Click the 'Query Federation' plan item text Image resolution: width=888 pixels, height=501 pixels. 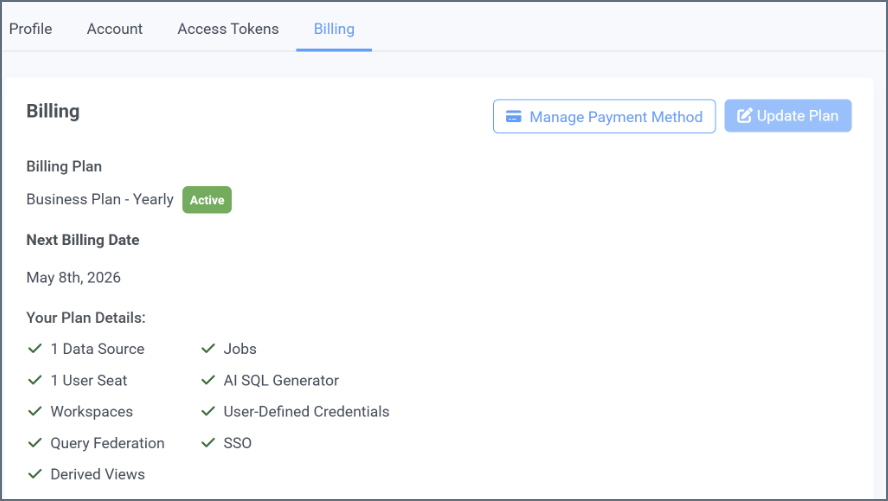(108, 443)
